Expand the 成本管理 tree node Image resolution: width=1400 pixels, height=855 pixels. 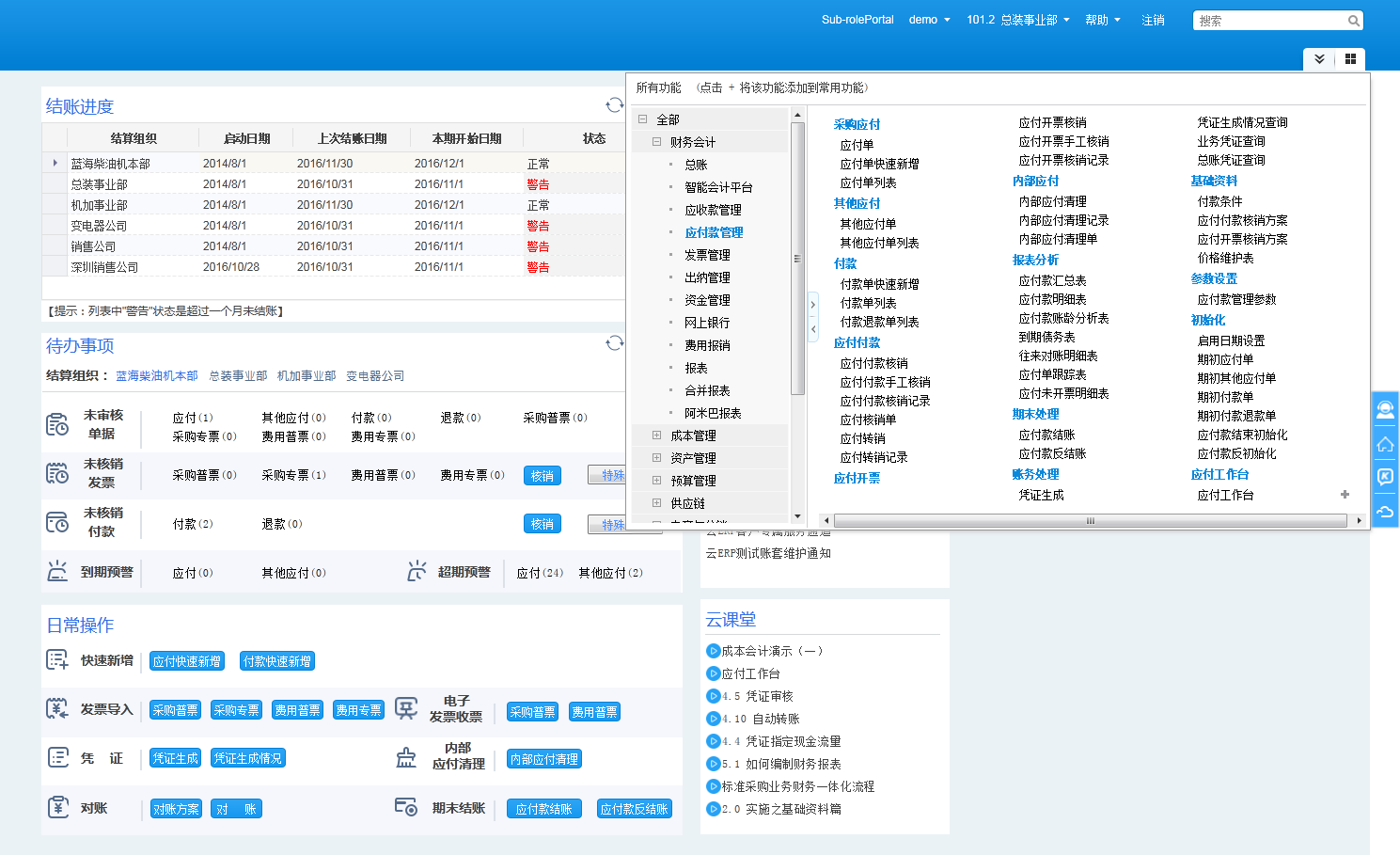click(x=656, y=435)
